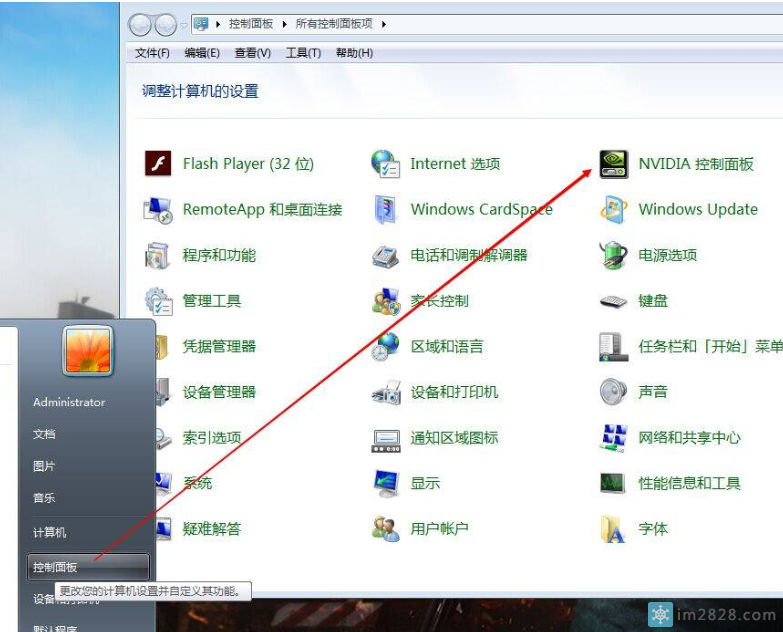Click the Back navigation arrow button
The image size is (783, 632).
tap(140, 24)
